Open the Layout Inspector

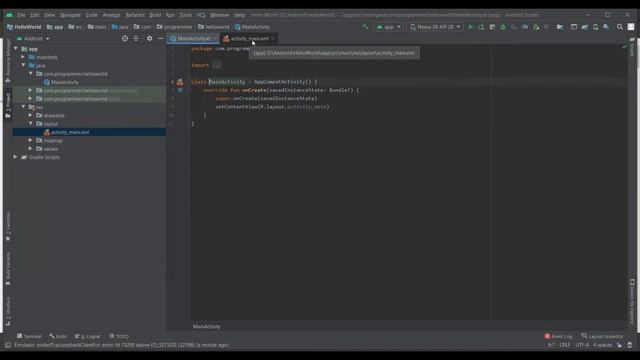pos(602,336)
